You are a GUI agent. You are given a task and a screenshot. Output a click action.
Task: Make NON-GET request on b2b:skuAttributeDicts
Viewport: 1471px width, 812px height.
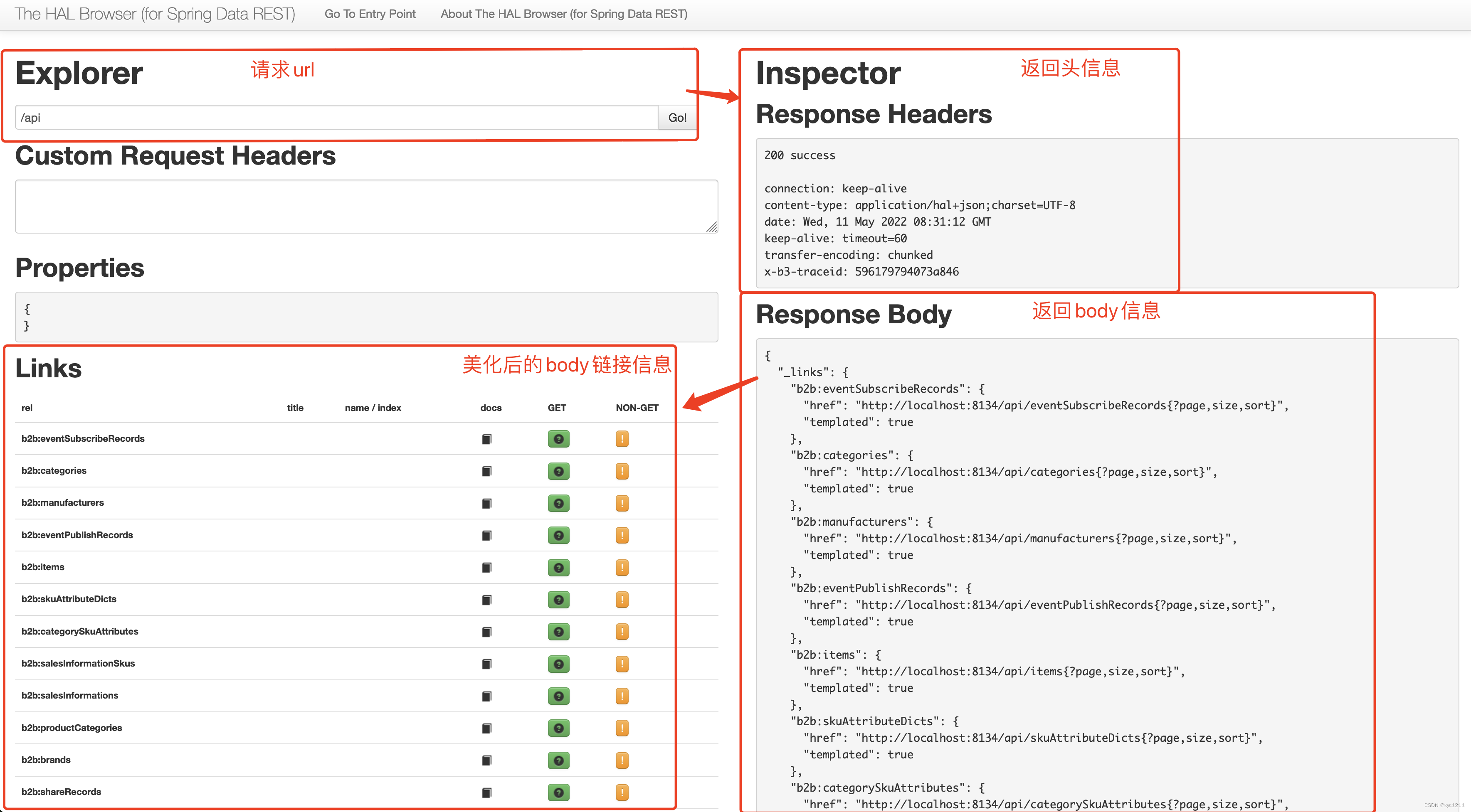(x=622, y=600)
